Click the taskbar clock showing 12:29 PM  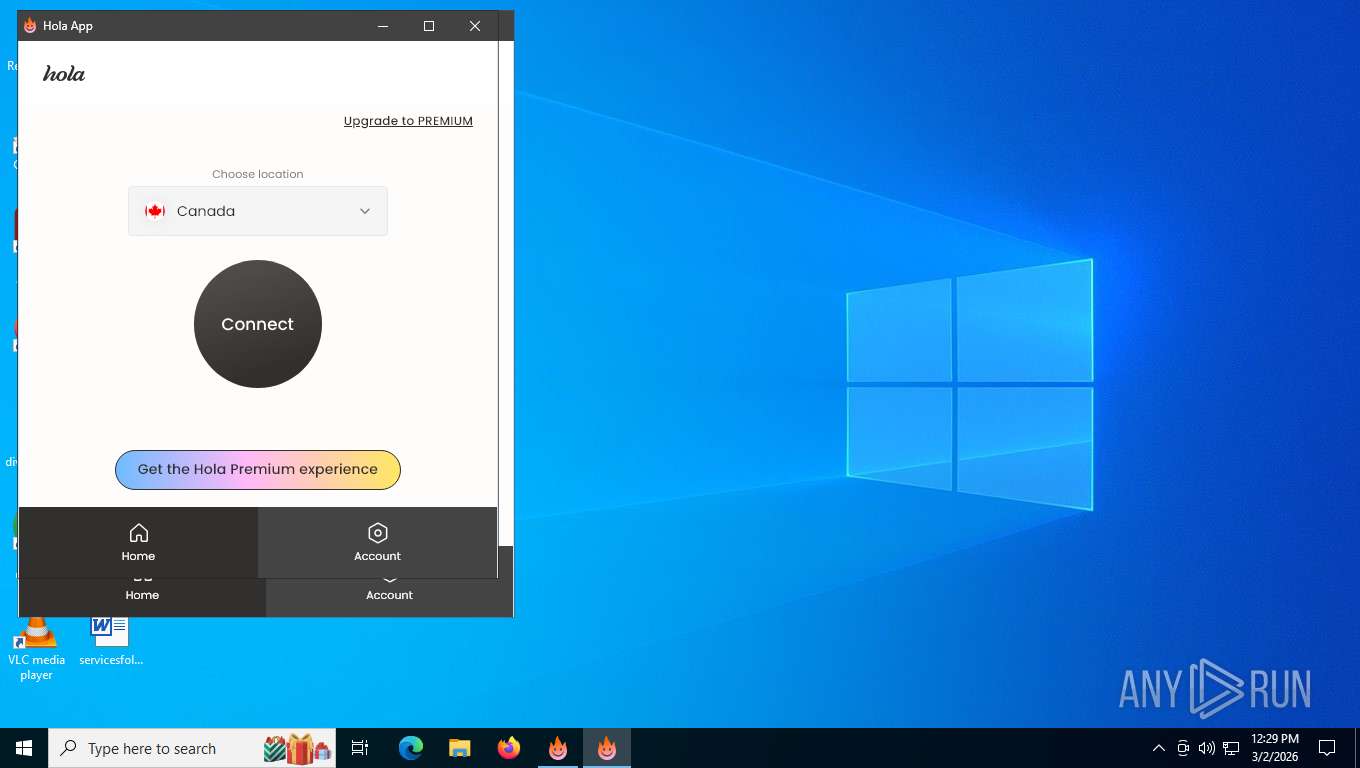[1275, 748]
